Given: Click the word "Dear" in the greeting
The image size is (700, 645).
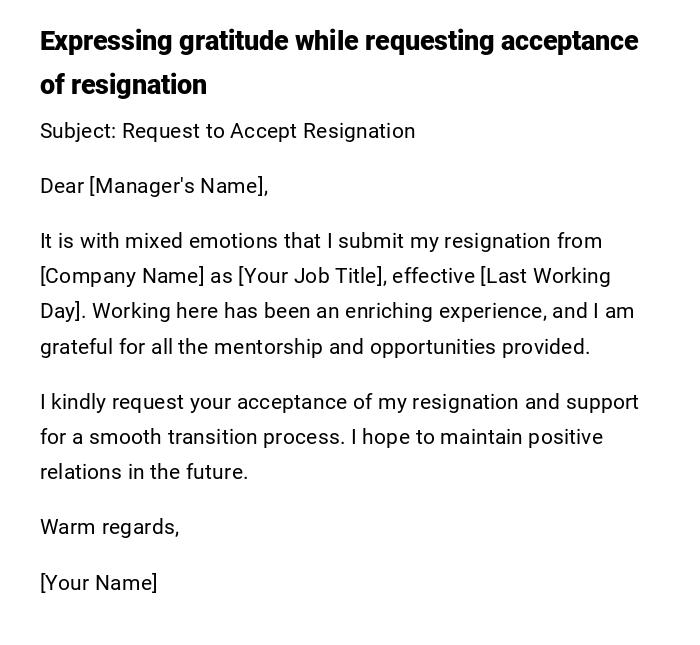Looking at the screenshot, I should coord(62,186).
